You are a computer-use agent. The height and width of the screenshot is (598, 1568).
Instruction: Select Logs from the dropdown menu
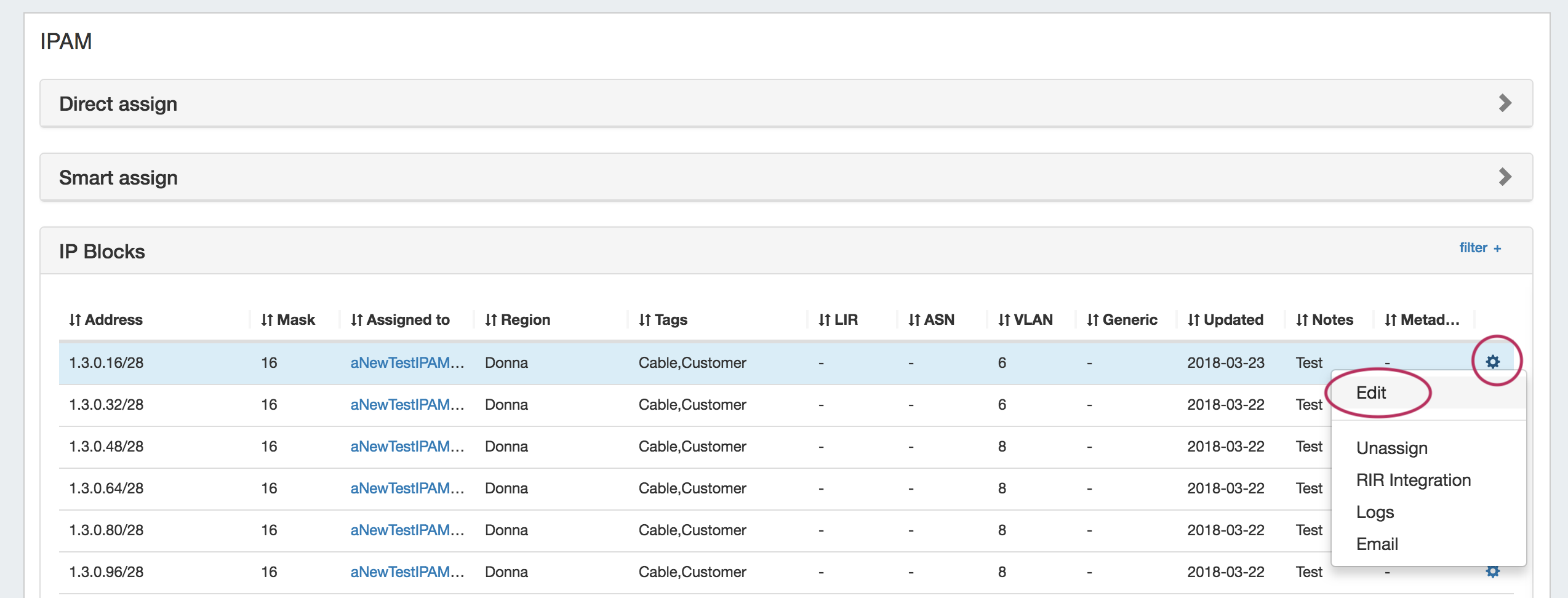pyautogui.click(x=1375, y=512)
